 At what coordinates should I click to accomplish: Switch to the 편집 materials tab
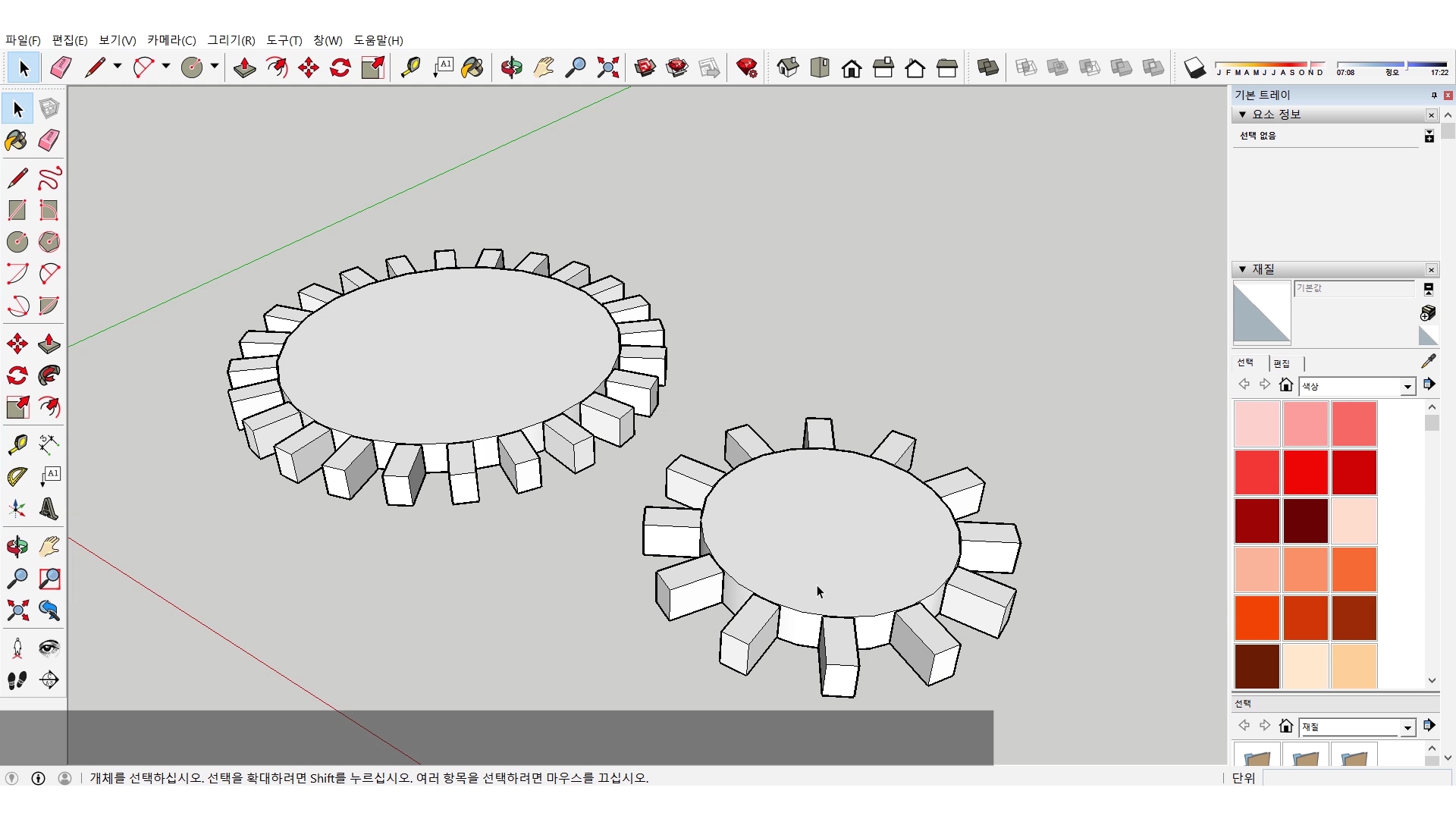(x=1282, y=363)
